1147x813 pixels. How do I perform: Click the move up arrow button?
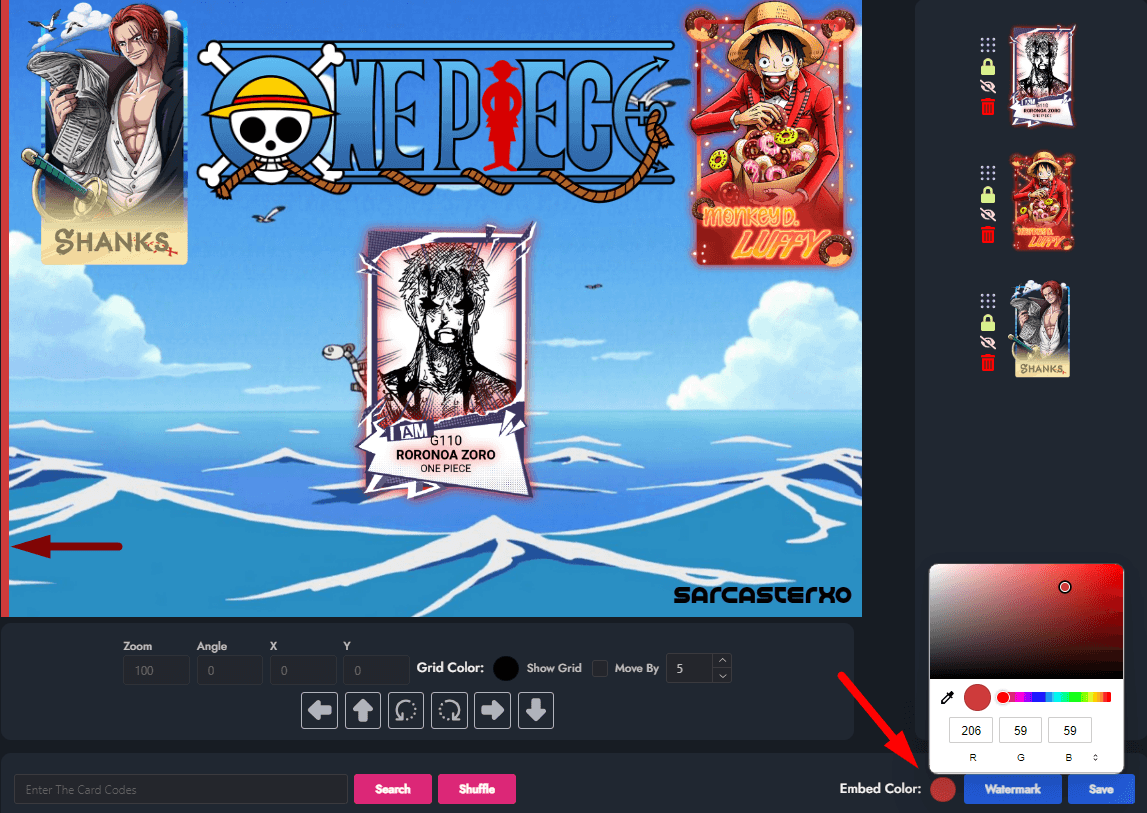tap(363, 710)
